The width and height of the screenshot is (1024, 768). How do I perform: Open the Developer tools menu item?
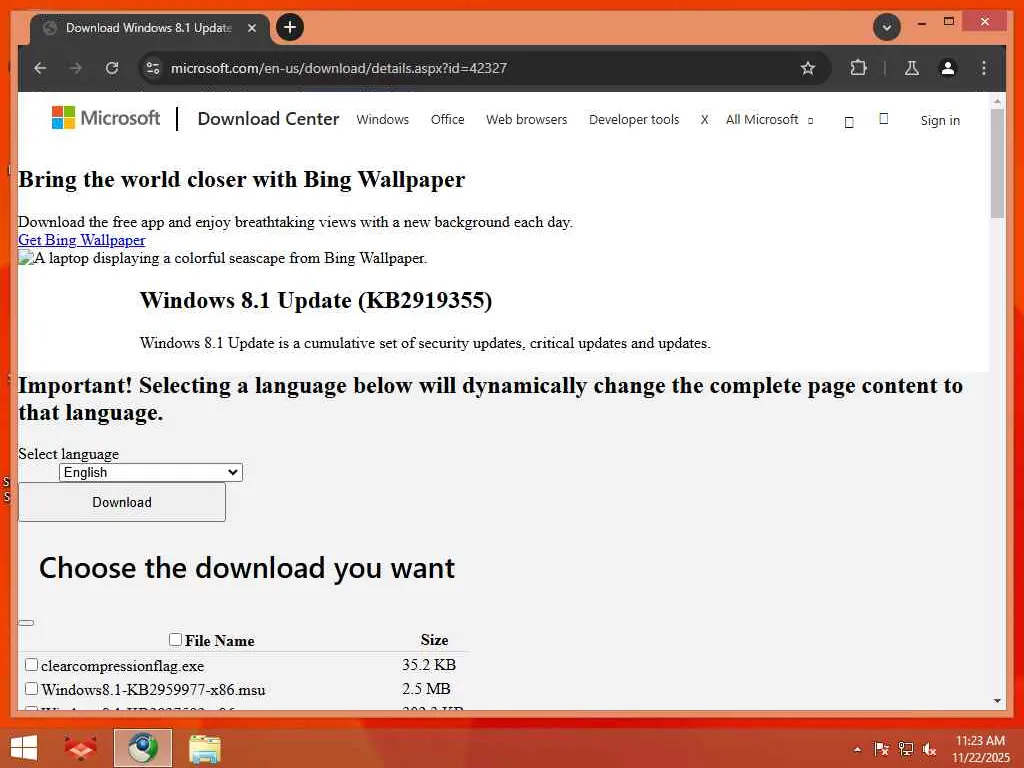point(634,120)
